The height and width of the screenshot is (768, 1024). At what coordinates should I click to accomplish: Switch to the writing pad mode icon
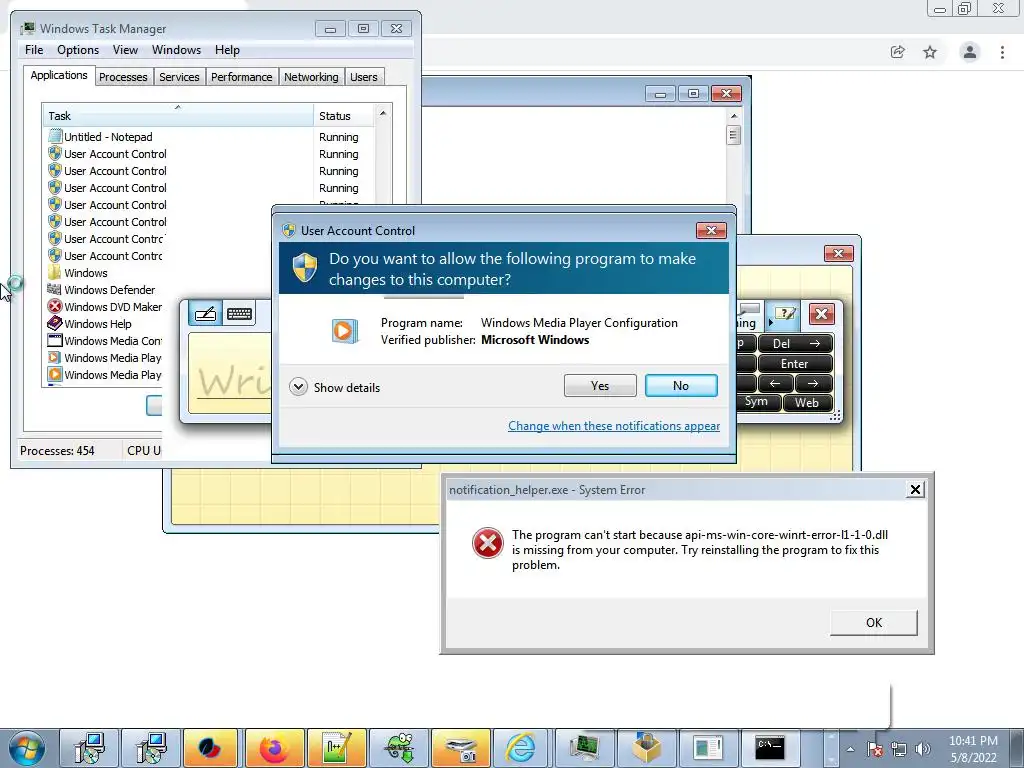[206, 313]
